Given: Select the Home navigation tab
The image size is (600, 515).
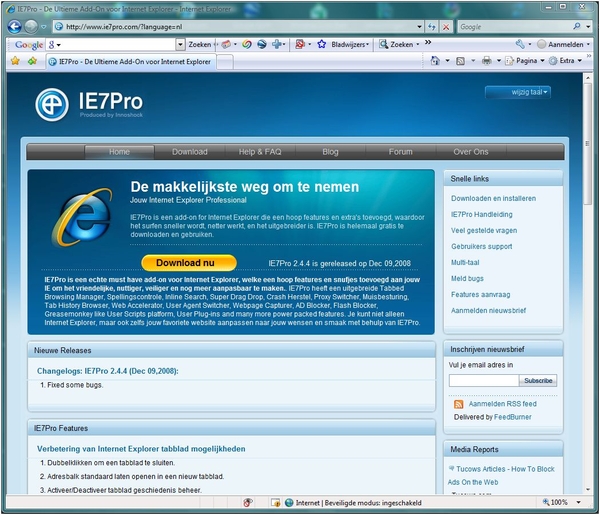Looking at the screenshot, I should point(119,152).
